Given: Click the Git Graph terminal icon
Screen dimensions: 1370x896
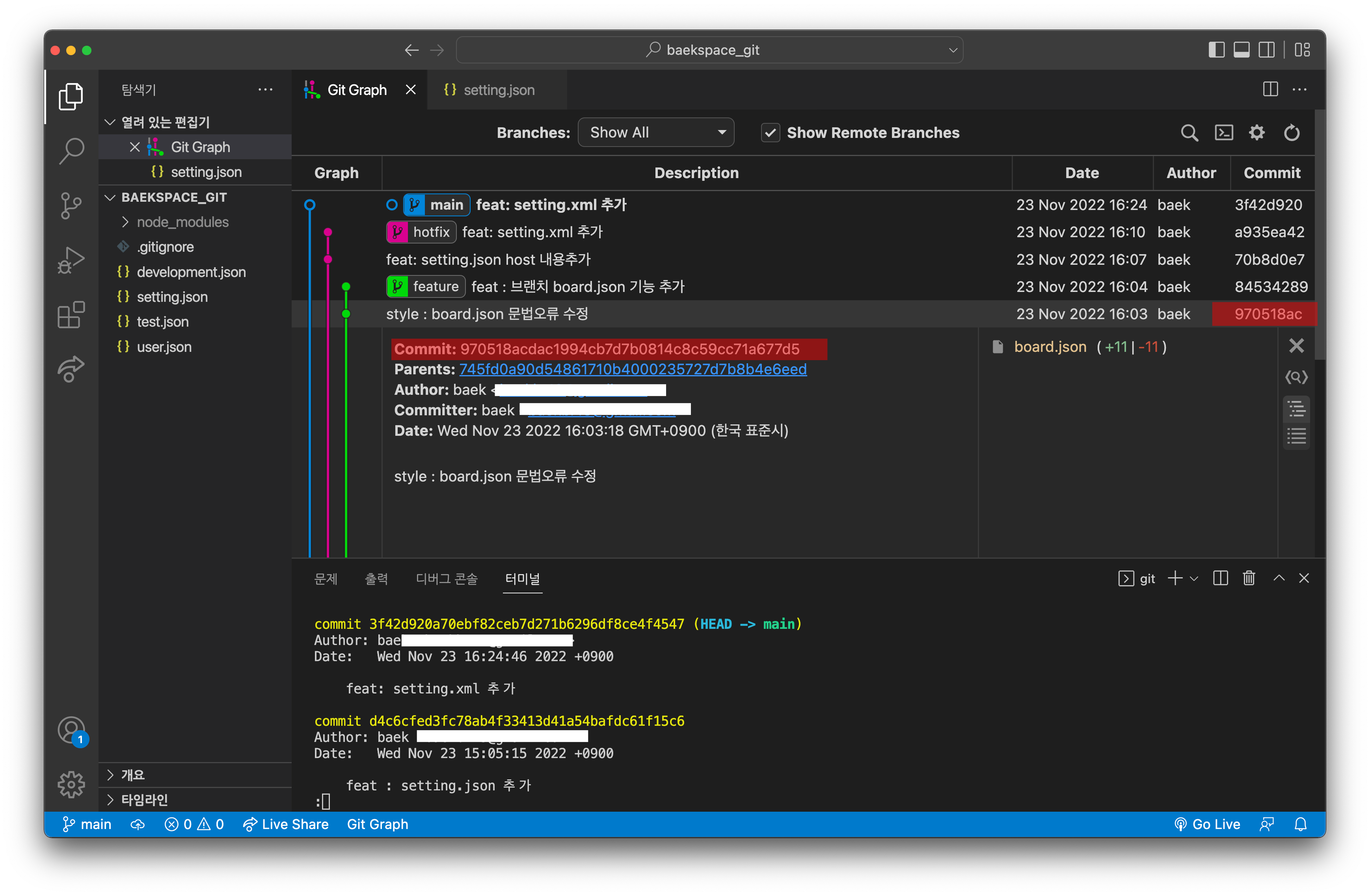Looking at the screenshot, I should [1223, 133].
